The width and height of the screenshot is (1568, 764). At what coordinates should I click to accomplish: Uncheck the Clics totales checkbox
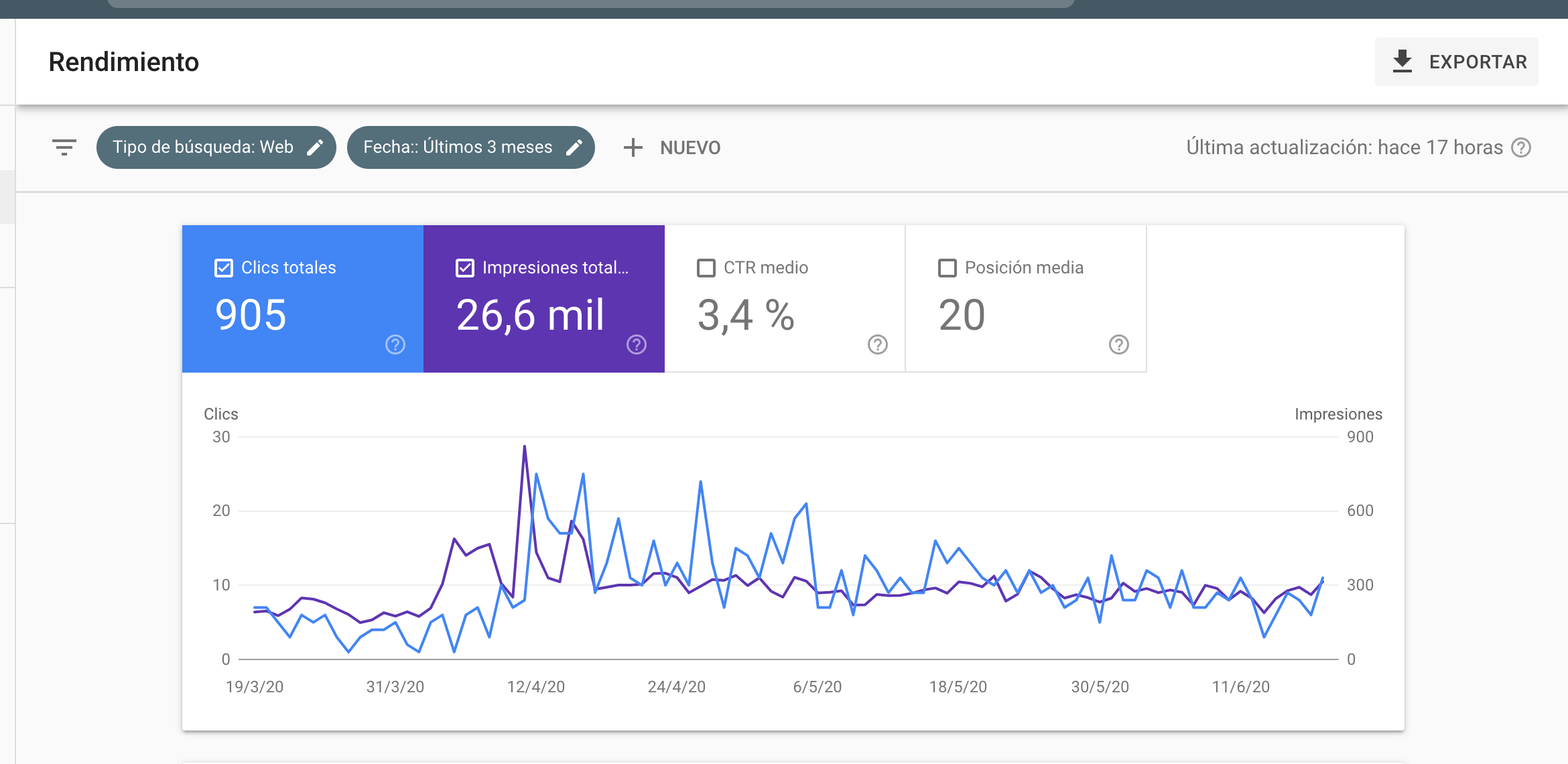pos(224,268)
